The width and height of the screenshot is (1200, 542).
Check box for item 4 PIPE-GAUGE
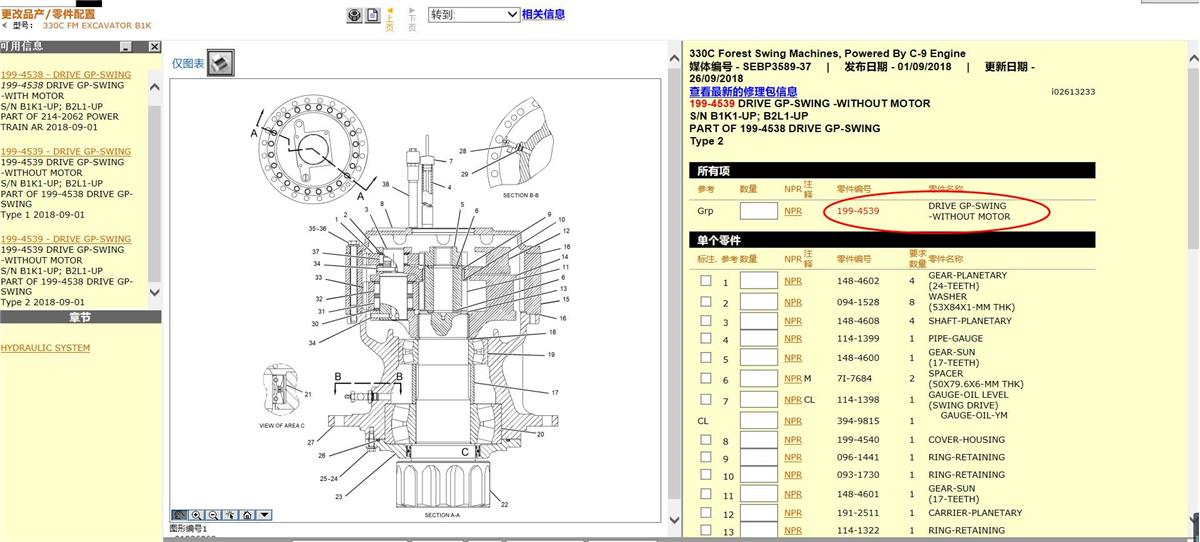pyautogui.click(x=706, y=339)
